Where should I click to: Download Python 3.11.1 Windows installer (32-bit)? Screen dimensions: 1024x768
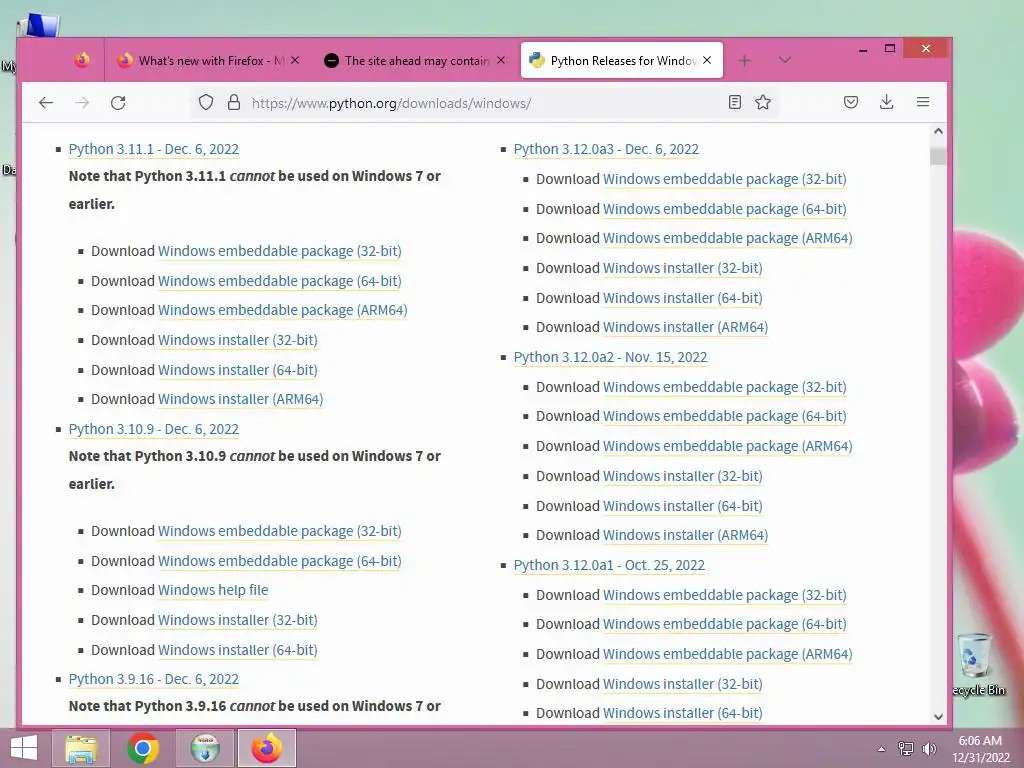click(x=238, y=340)
